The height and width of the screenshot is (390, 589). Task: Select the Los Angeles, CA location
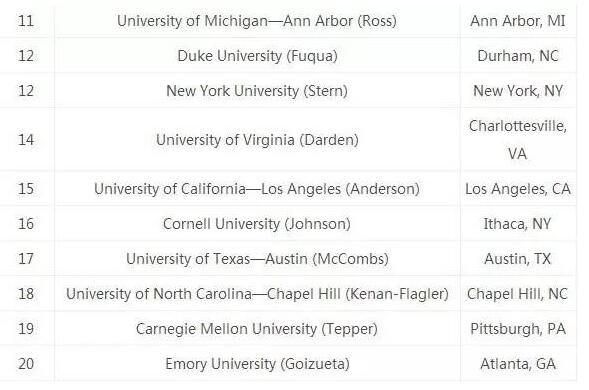pyautogui.click(x=518, y=189)
